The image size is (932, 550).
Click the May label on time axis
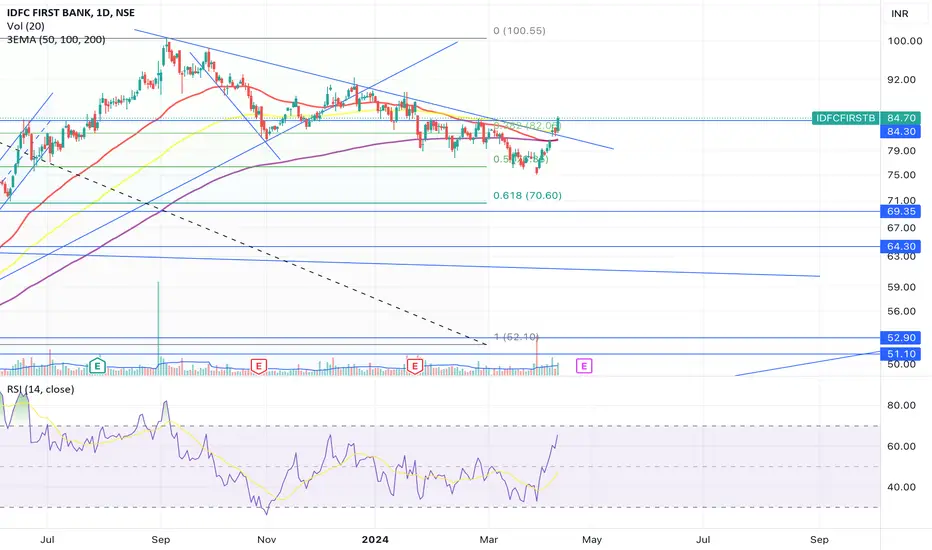click(x=591, y=539)
